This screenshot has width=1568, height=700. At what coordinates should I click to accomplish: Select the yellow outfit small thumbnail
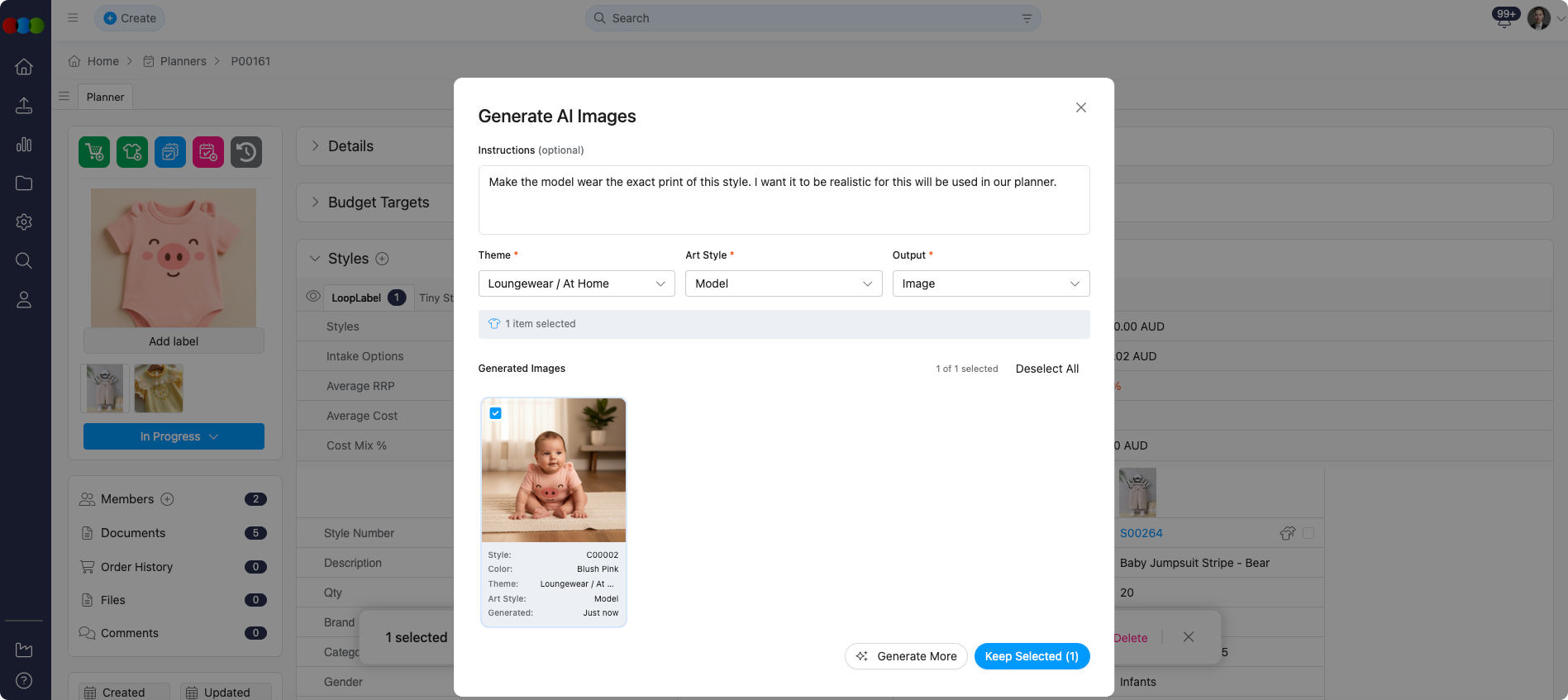pos(159,388)
